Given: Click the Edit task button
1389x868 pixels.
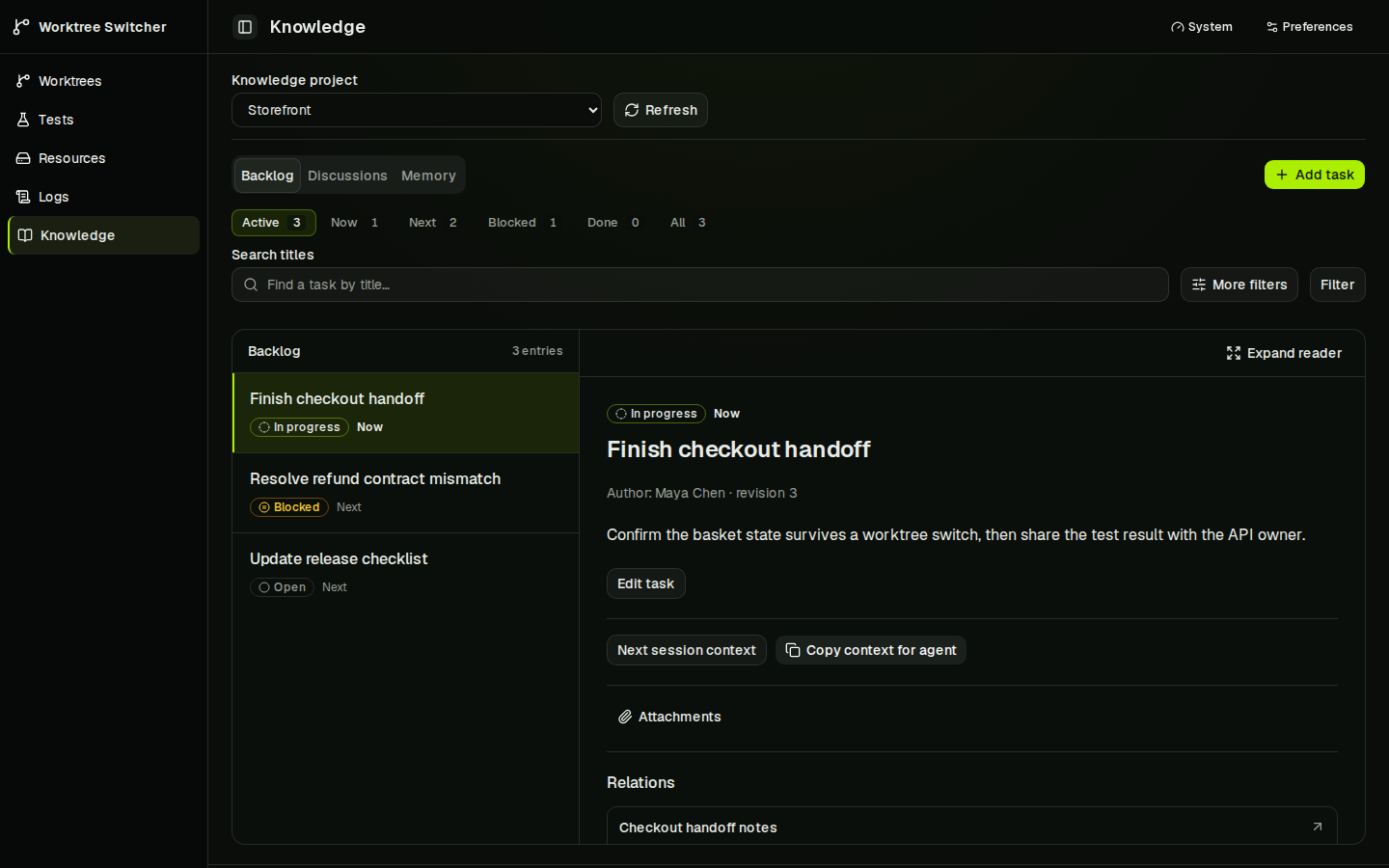Looking at the screenshot, I should click(x=646, y=583).
